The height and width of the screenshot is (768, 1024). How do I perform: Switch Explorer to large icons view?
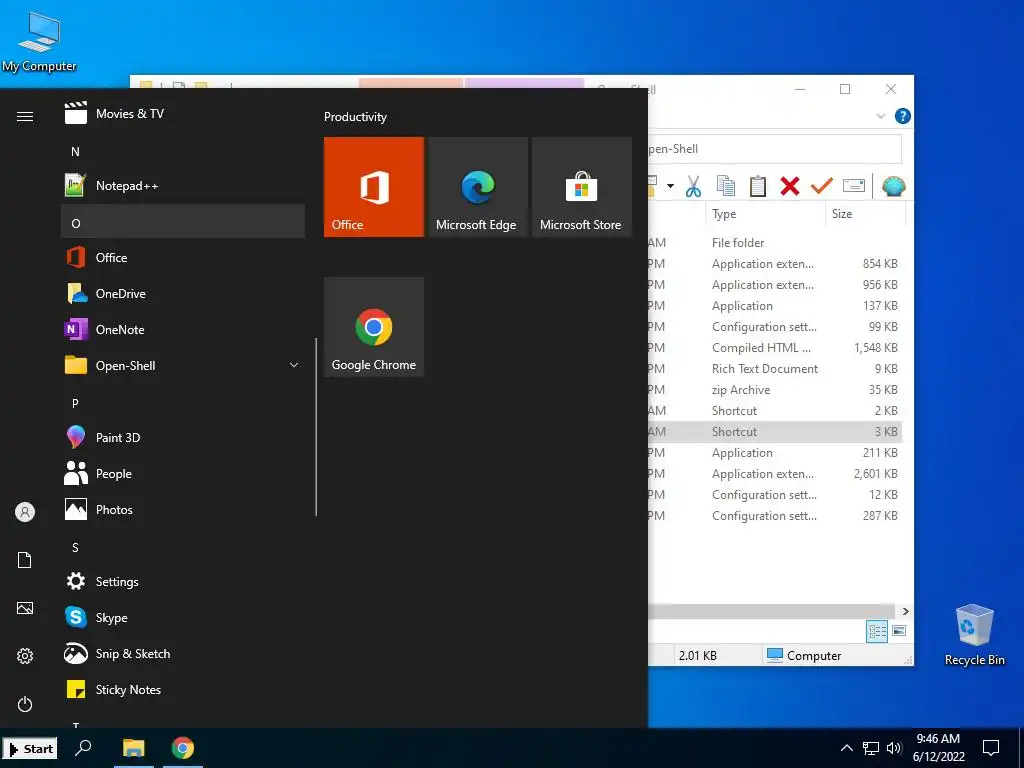(x=899, y=631)
